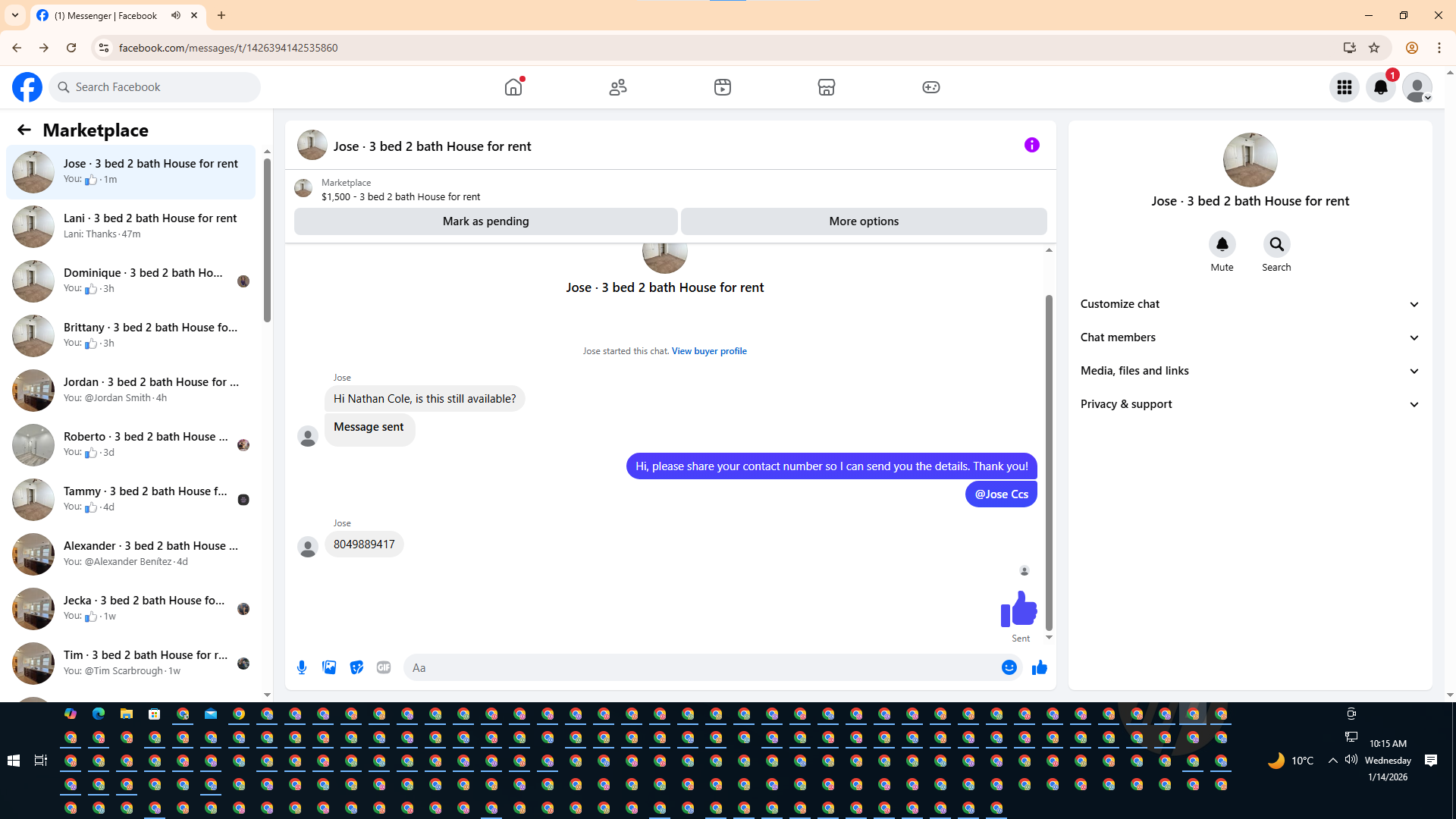Attach a photo using image icon

[x=329, y=667]
